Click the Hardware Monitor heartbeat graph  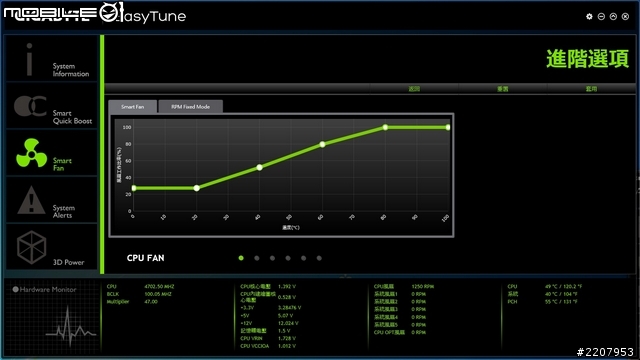tap(71, 328)
